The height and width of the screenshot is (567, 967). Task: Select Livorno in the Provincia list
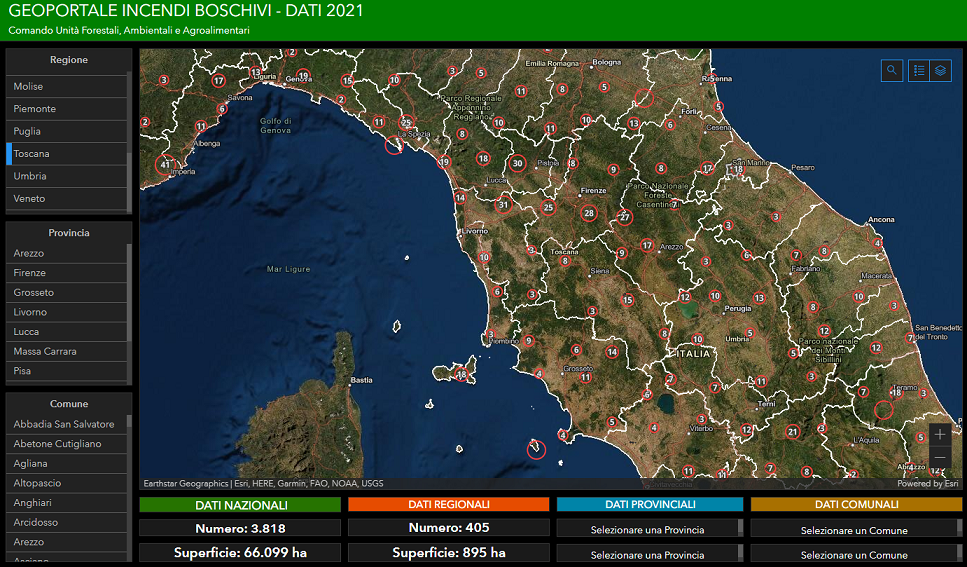point(67,312)
